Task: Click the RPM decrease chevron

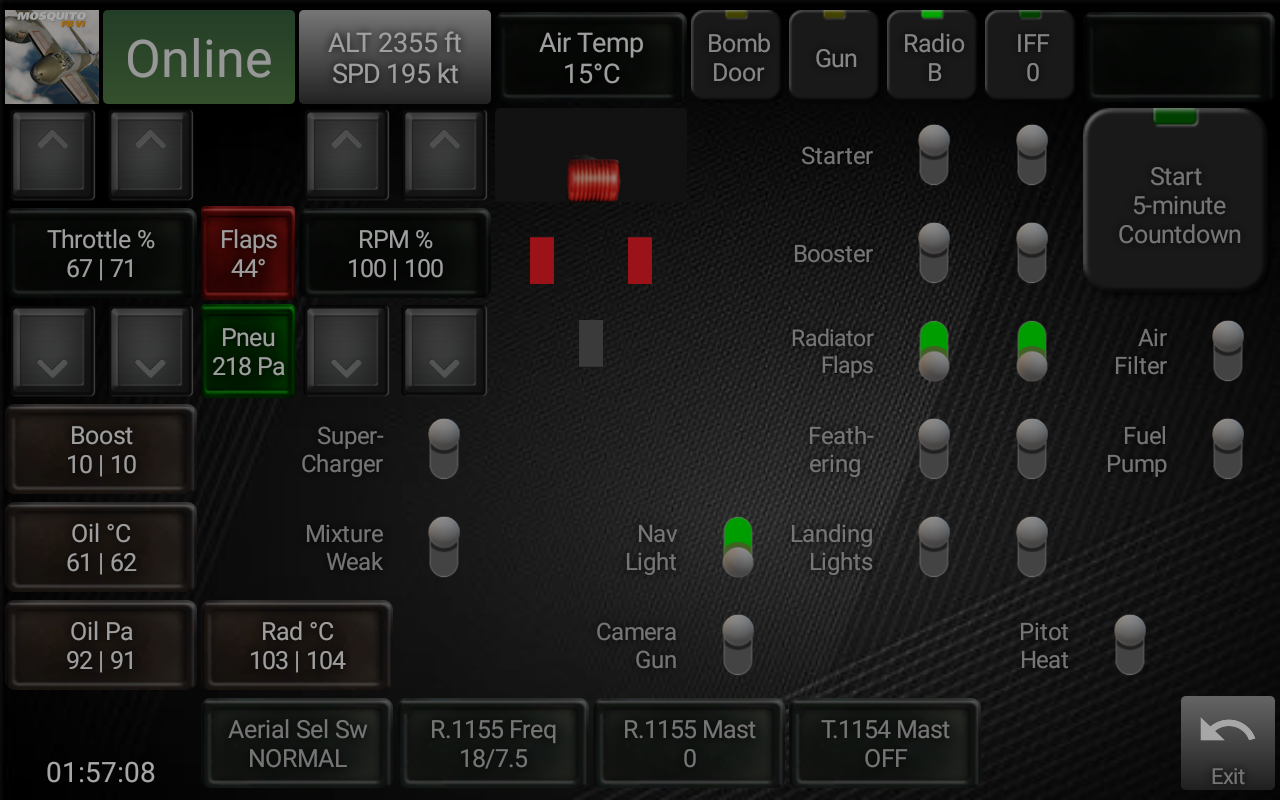Action: coord(347,351)
